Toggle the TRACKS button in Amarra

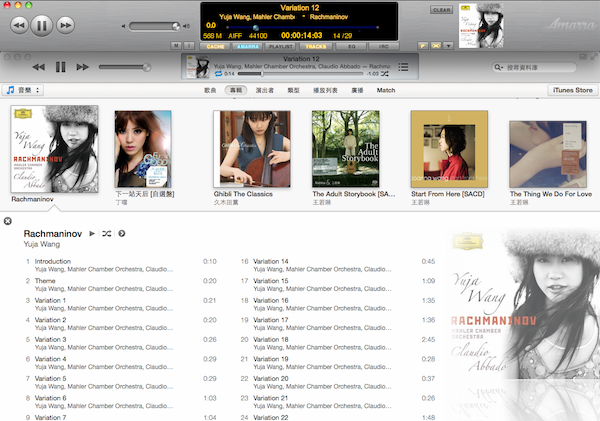coord(316,47)
